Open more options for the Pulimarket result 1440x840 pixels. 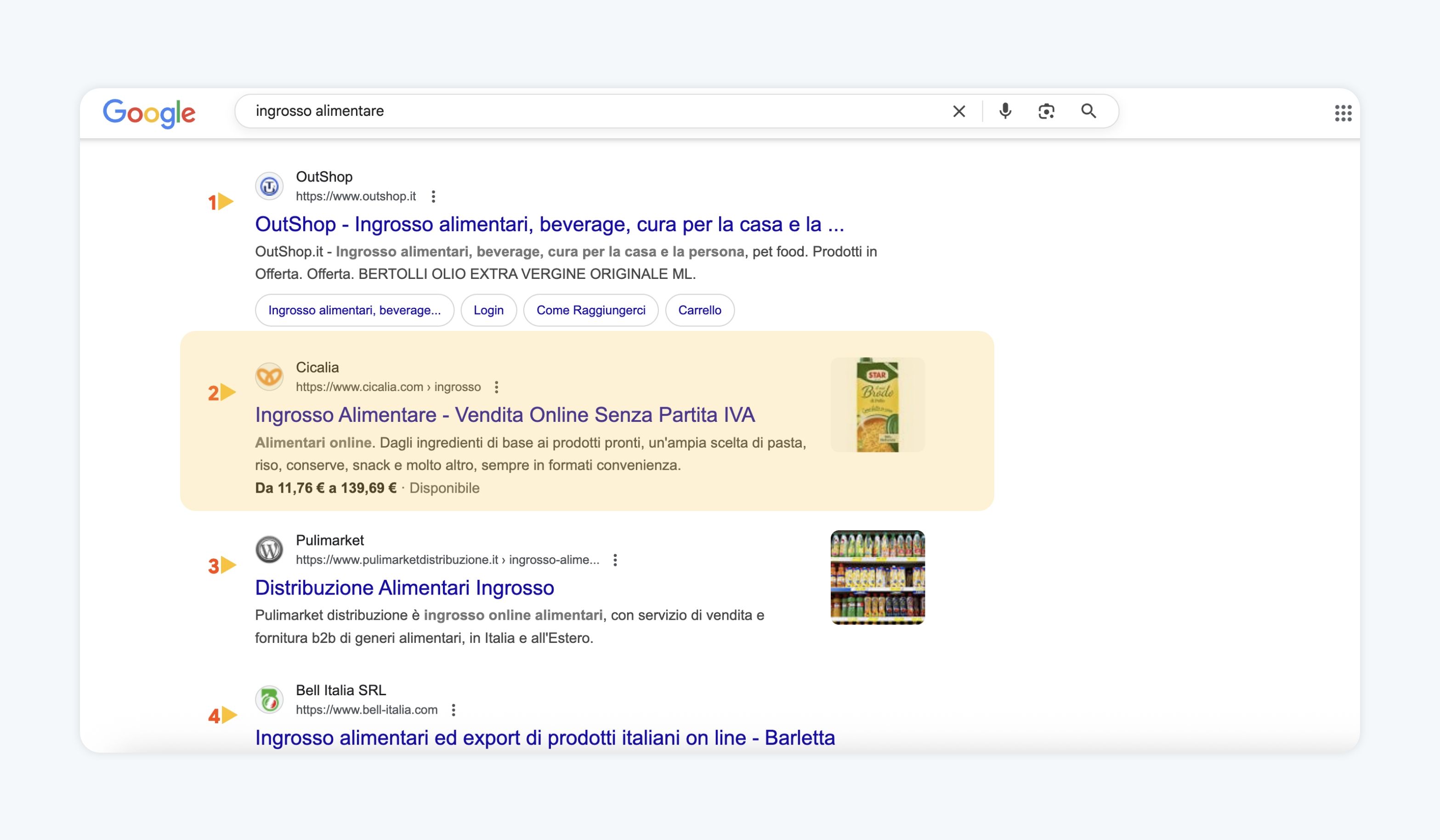(615, 560)
